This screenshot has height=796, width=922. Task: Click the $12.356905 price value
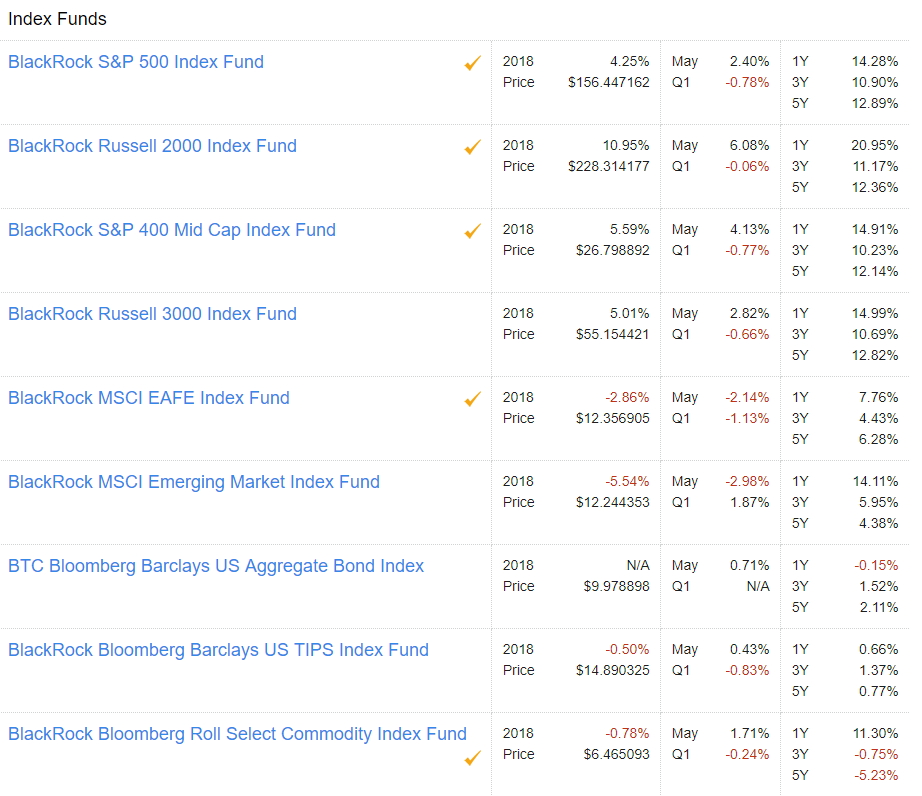coord(613,419)
